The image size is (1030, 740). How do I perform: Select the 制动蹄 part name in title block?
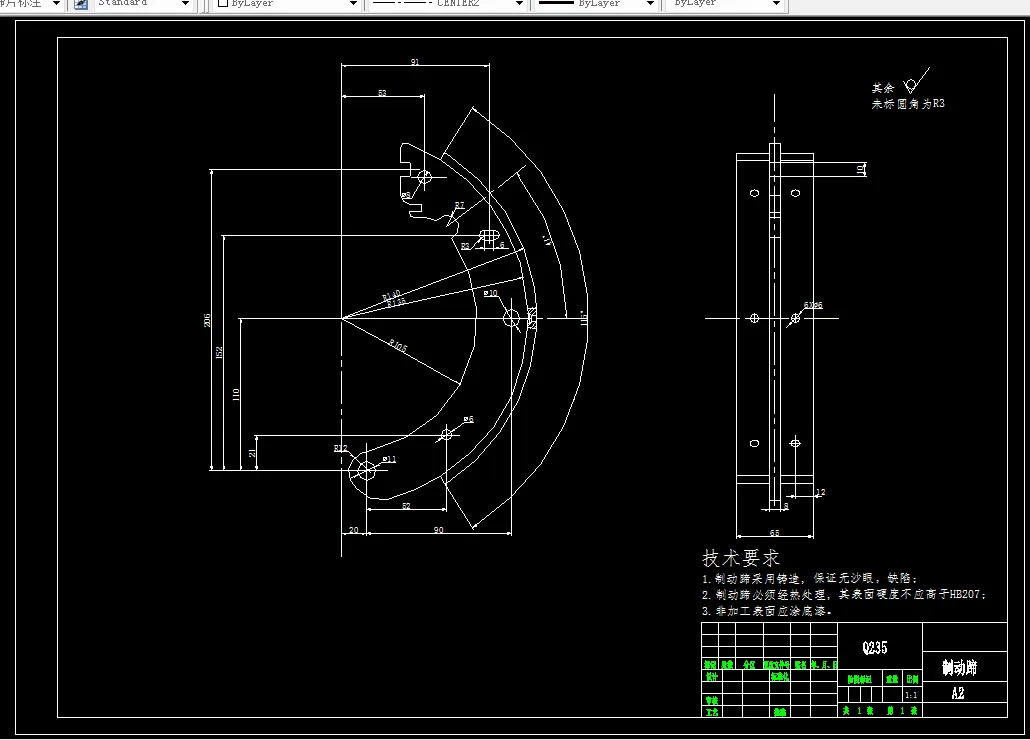pos(959,668)
